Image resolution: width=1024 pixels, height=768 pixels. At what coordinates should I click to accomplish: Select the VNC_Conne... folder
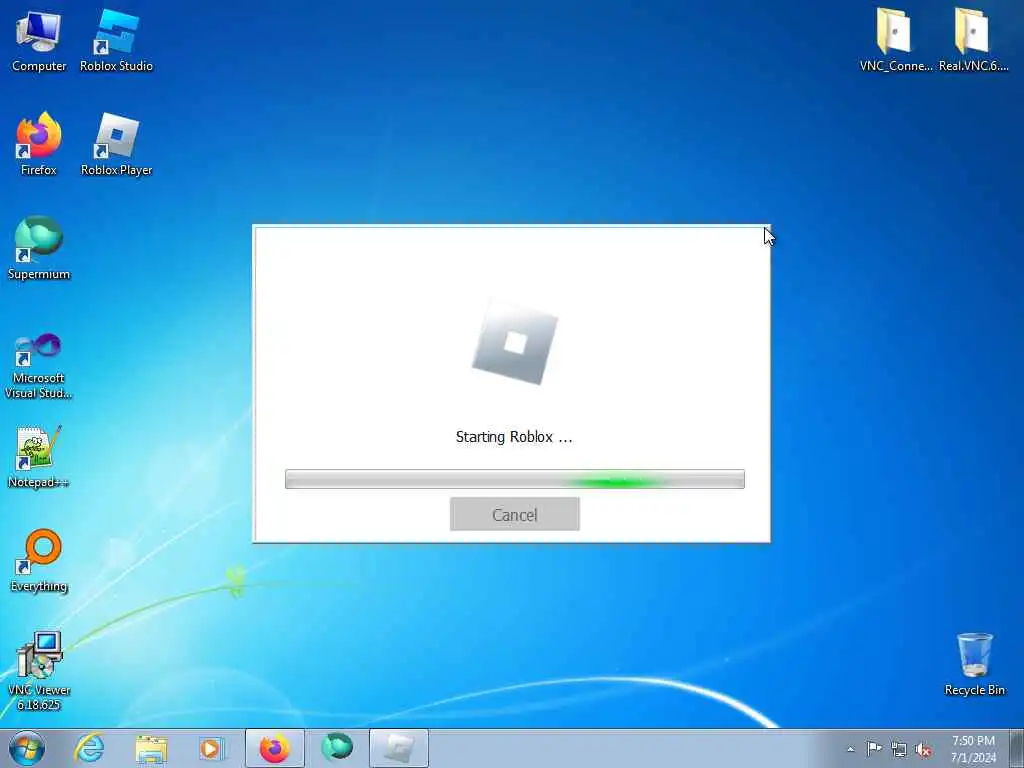click(x=895, y=40)
